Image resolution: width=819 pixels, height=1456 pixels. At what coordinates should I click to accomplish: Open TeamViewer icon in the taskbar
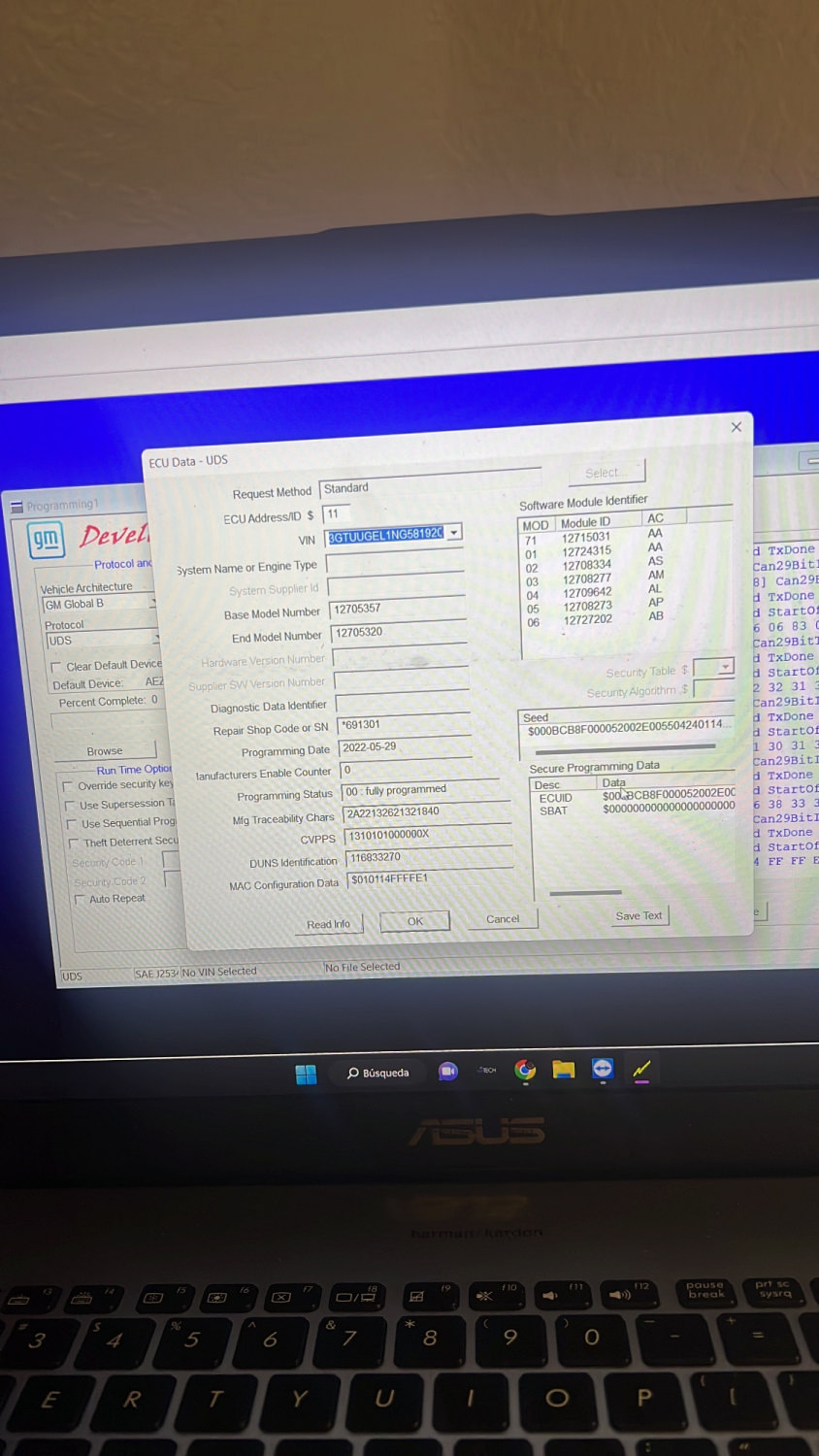[x=603, y=1069]
